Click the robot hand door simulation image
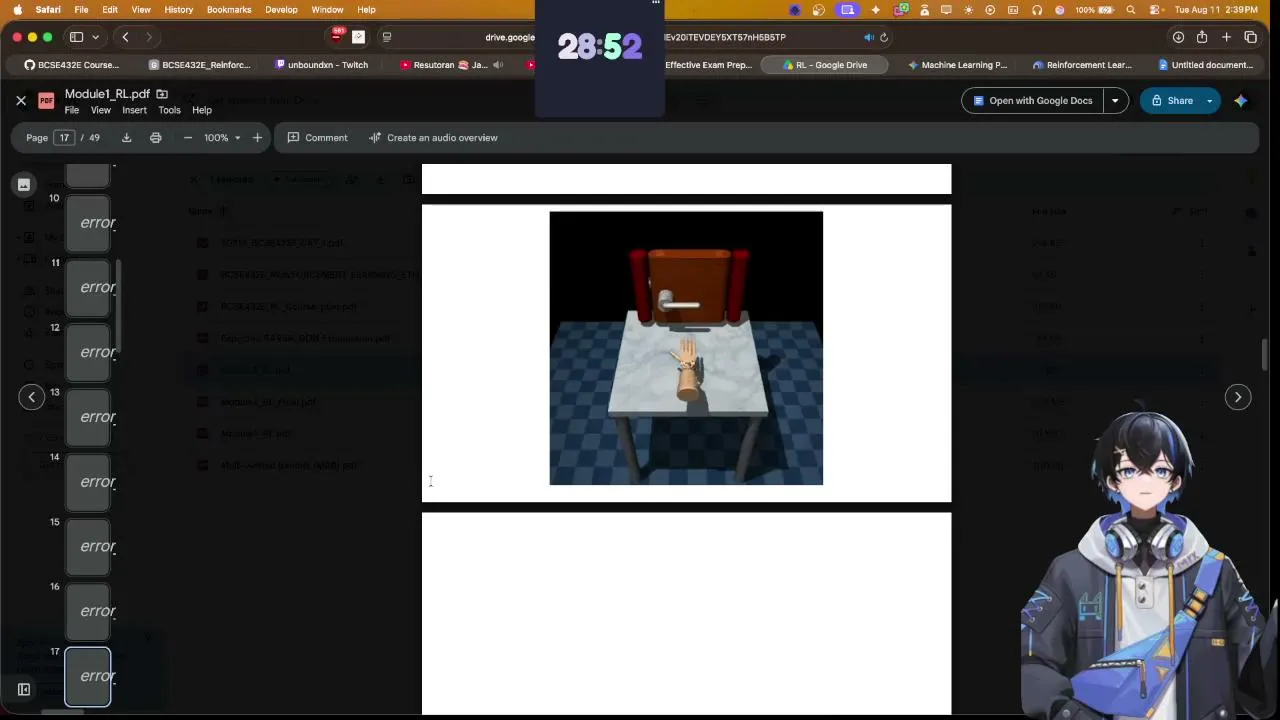 (x=686, y=348)
